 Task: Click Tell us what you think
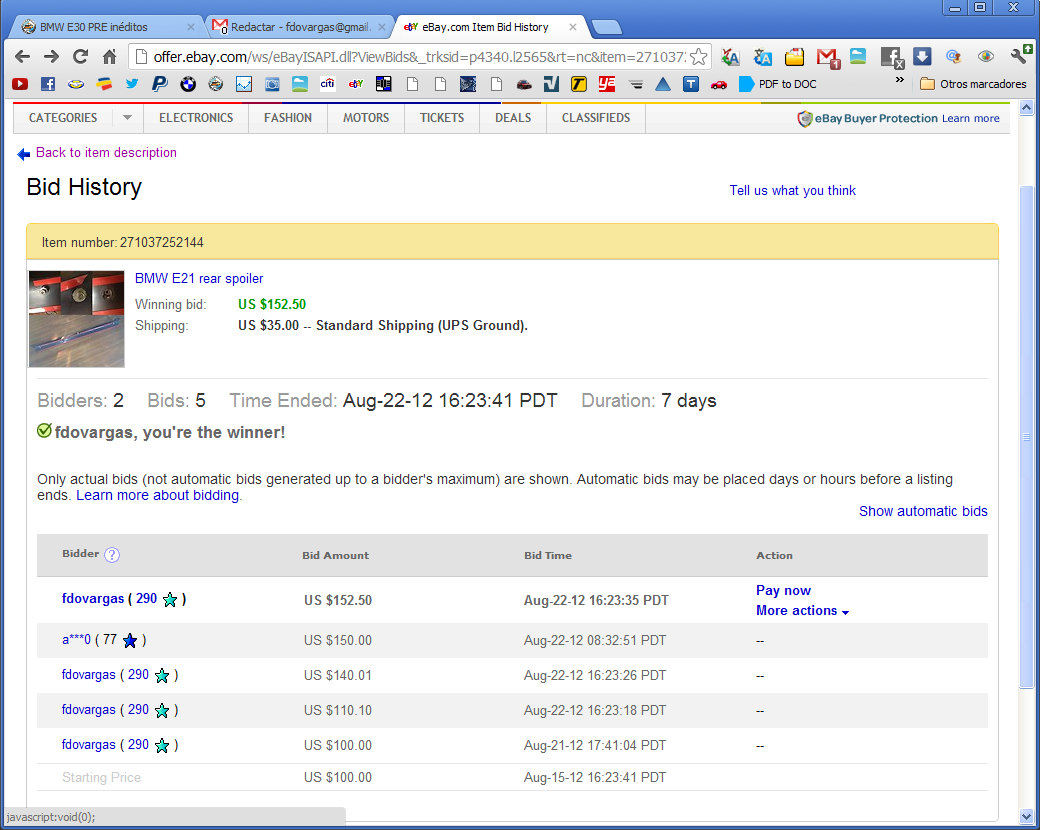pyautogui.click(x=793, y=190)
